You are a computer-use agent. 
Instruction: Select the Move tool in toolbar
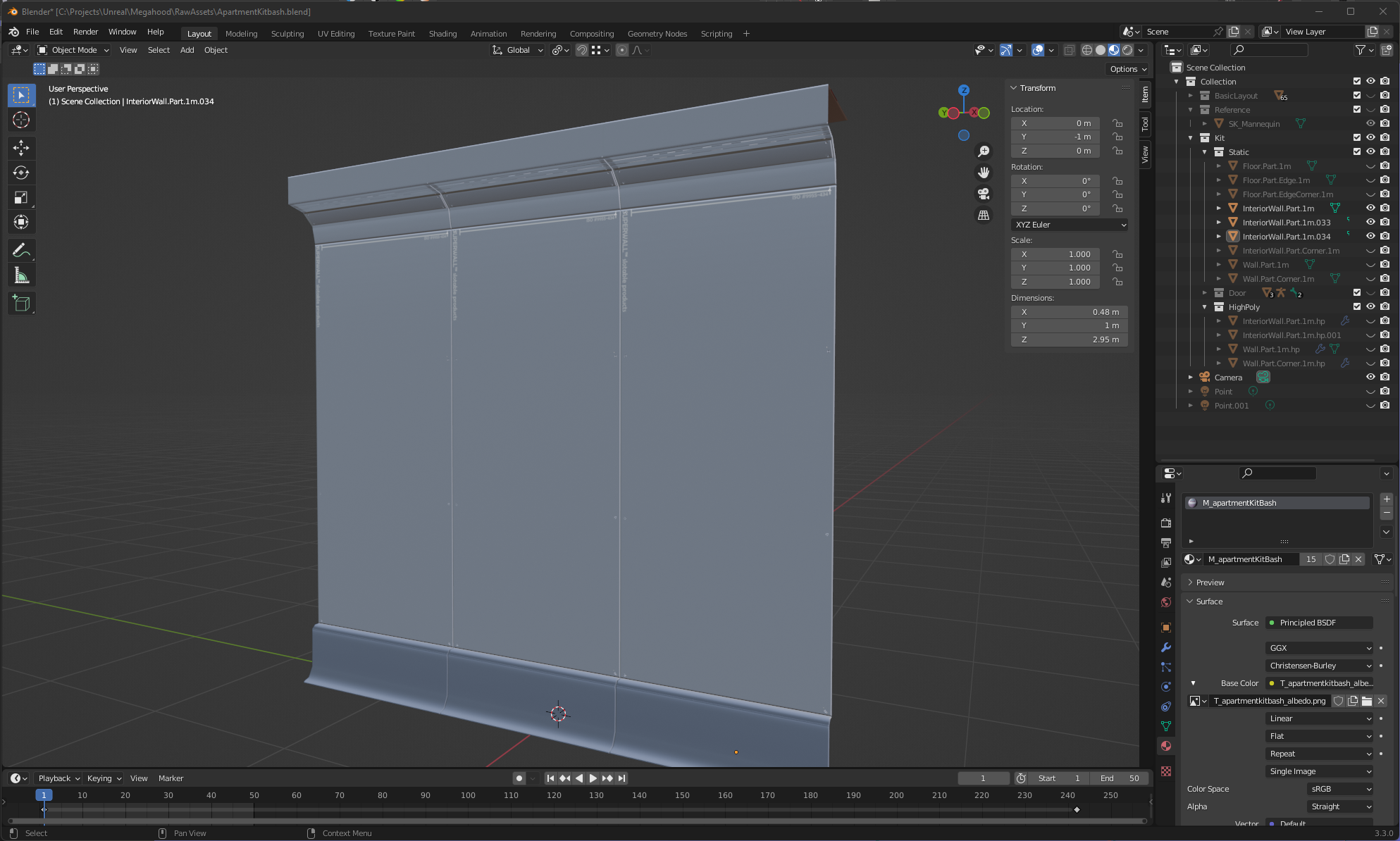(x=22, y=146)
